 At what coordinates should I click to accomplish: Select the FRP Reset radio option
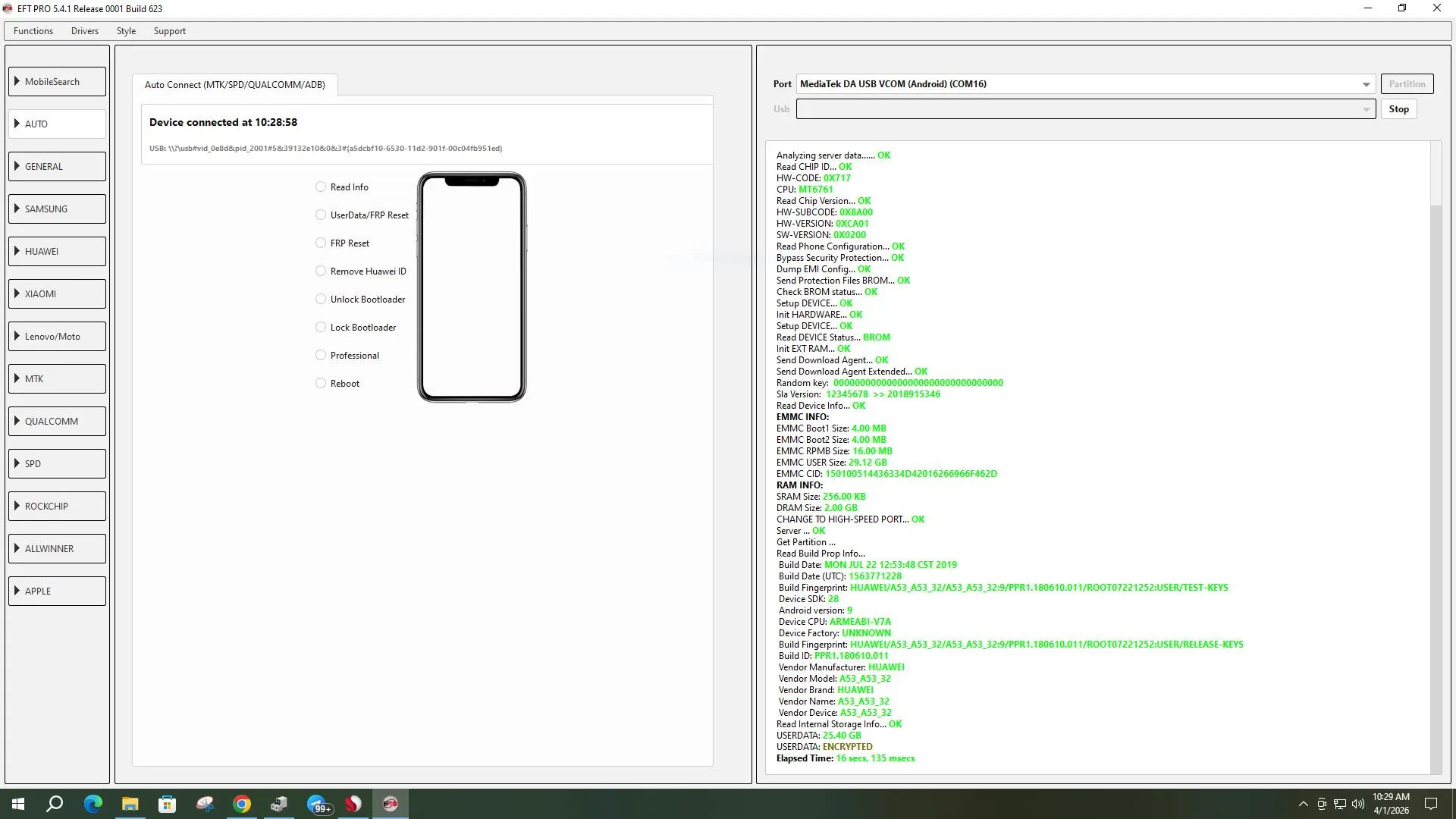[321, 243]
